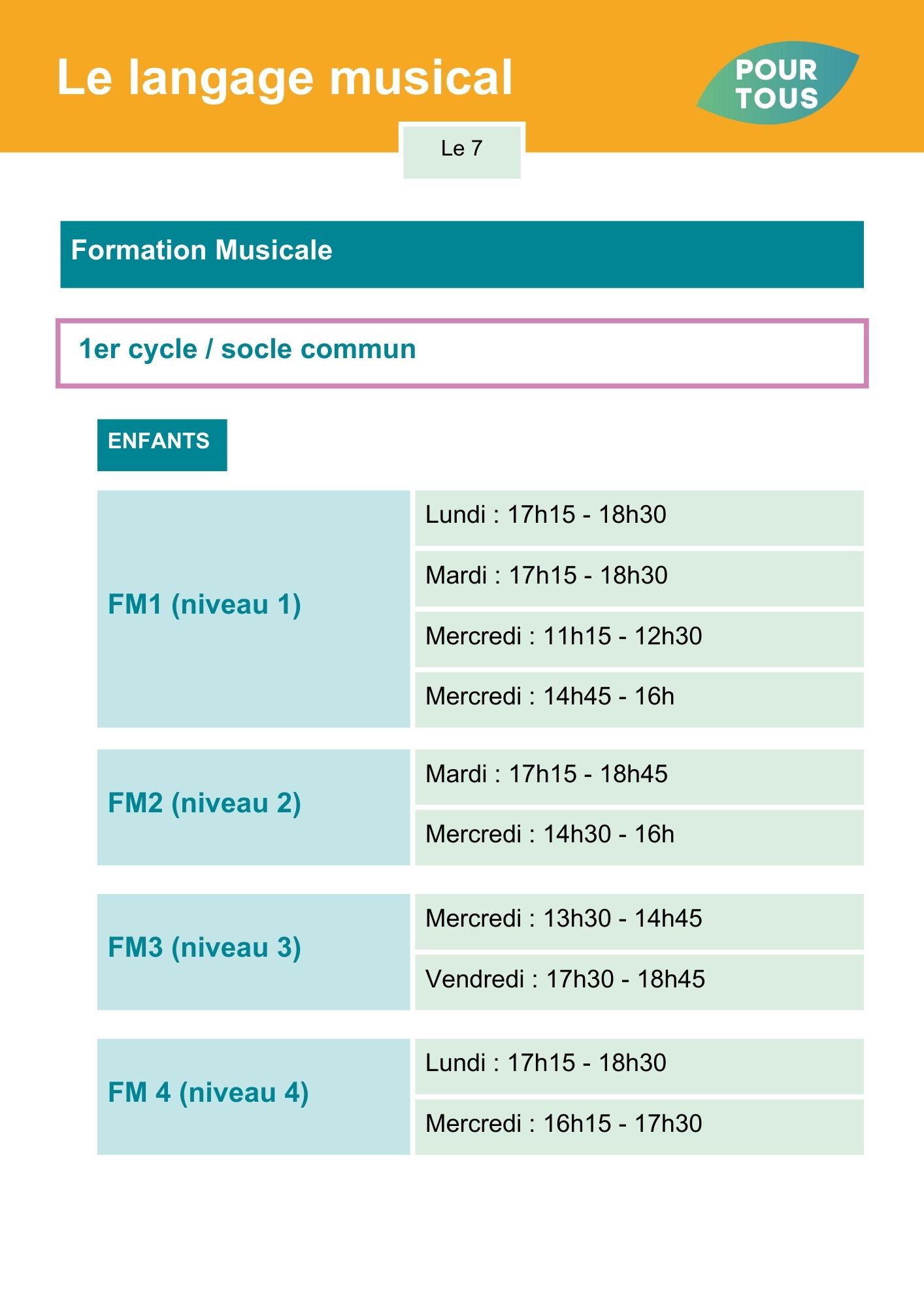Select Mercredi 14h45 - 16h slot
The image size is (924, 1307).
tap(639, 700)
